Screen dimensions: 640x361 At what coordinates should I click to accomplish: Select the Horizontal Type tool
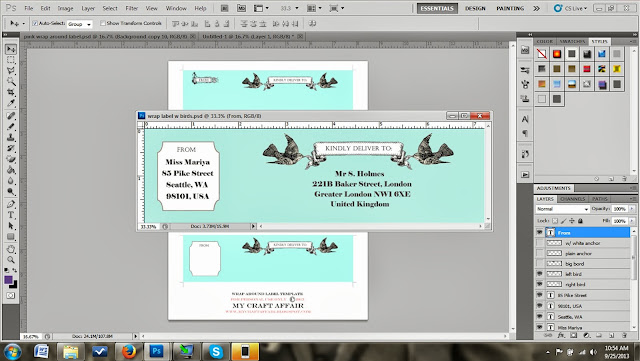(x=11, y=215)
